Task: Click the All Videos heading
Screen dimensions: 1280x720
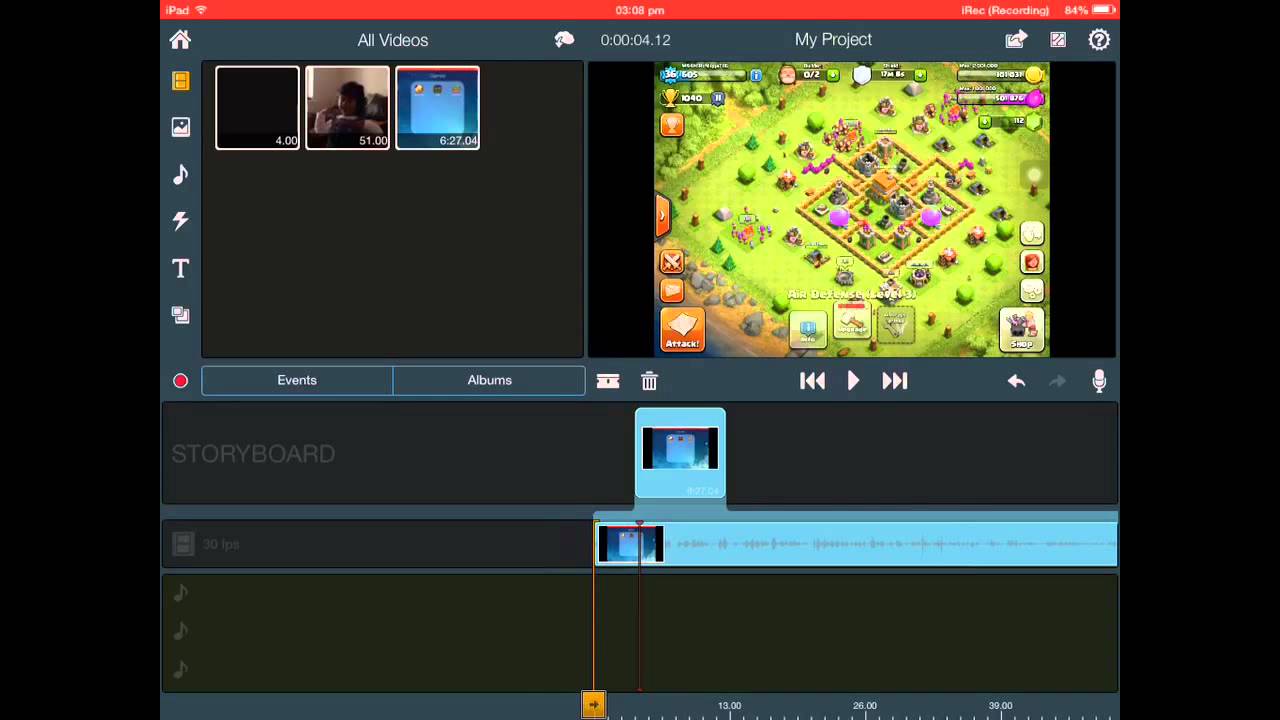Action: (393, 40)
